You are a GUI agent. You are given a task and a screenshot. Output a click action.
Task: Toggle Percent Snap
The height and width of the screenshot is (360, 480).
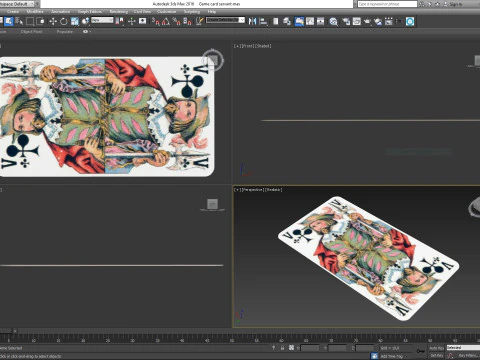(x=177, y=21)
